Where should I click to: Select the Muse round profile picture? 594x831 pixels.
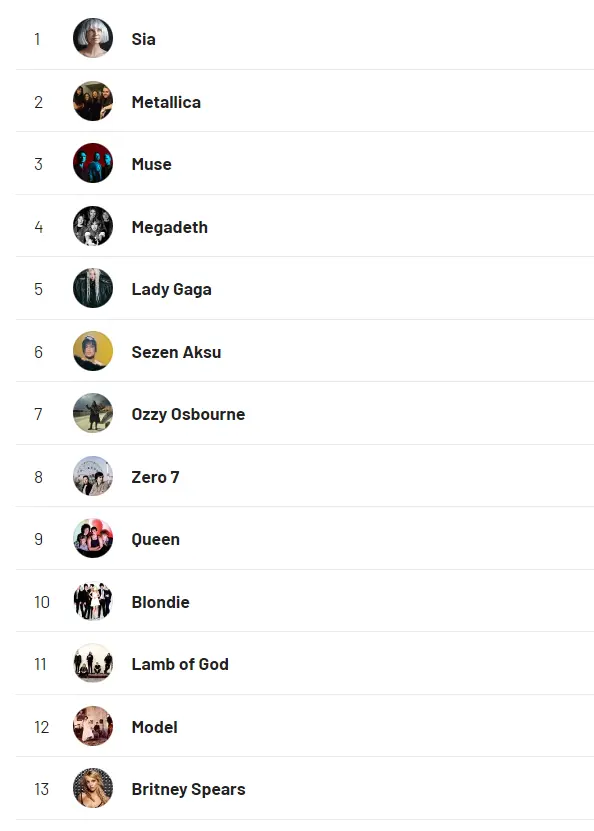pos(93,163)
